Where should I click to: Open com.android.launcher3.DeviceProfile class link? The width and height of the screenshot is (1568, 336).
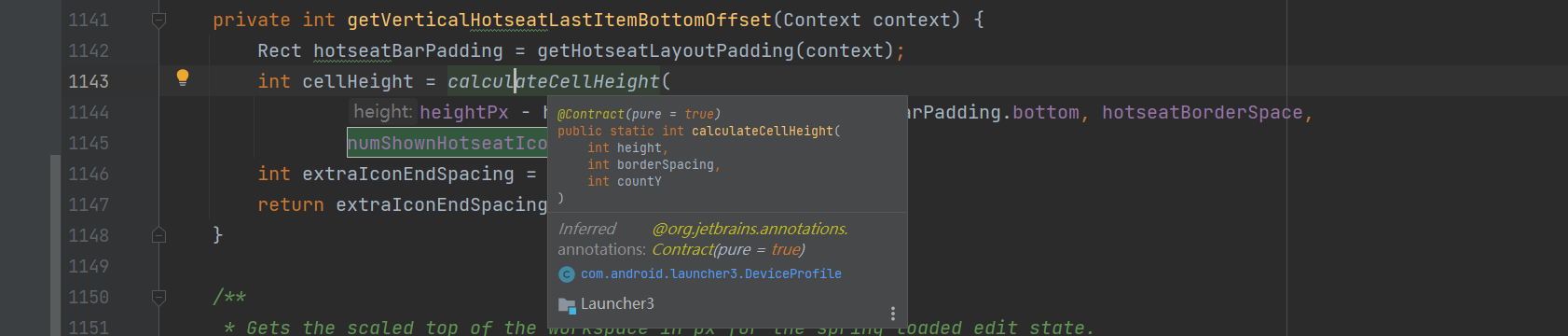click(x=711, y=273)
